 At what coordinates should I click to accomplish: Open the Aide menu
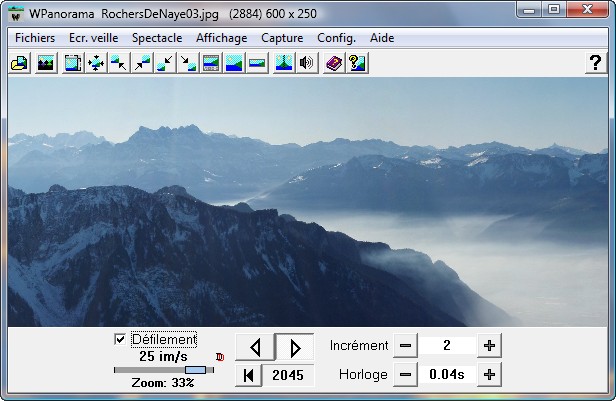pos(382,38)
